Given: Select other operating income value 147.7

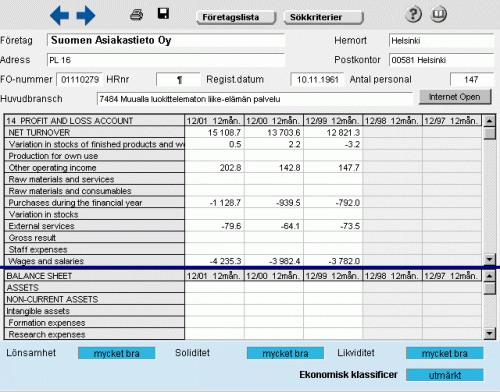Looking at the screenshot, I should (x=333, y=168).
